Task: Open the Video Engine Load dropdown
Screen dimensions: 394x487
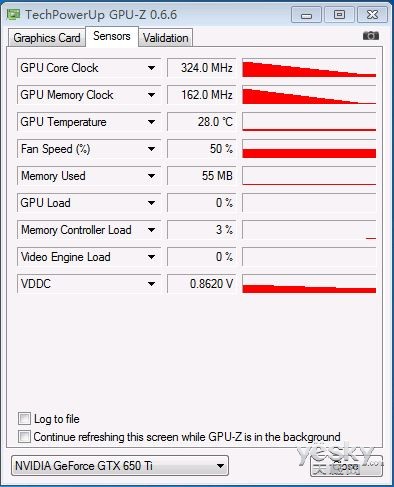Action: tap(151, 257)
